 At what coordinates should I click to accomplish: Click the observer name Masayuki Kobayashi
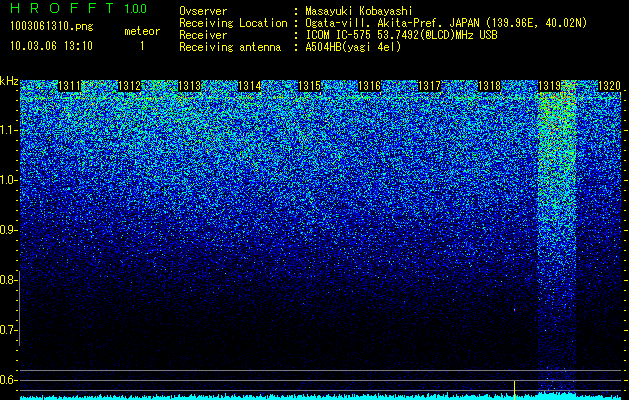(359, 11)
